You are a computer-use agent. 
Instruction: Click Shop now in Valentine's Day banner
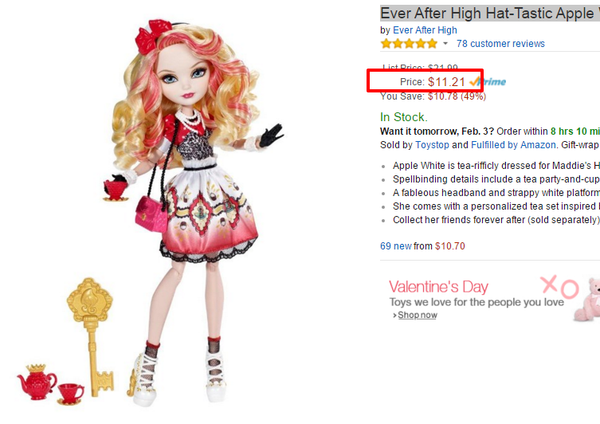tap(417, 315)
